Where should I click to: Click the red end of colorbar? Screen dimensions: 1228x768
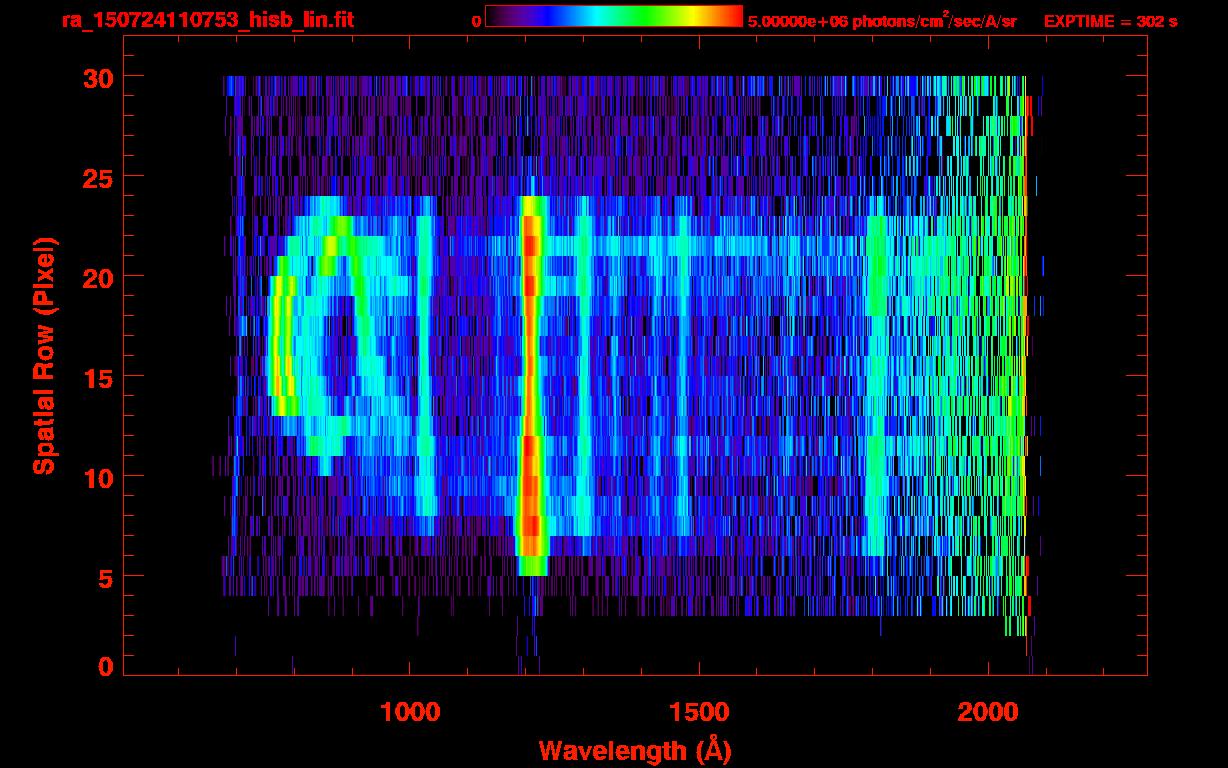point(734,16)
